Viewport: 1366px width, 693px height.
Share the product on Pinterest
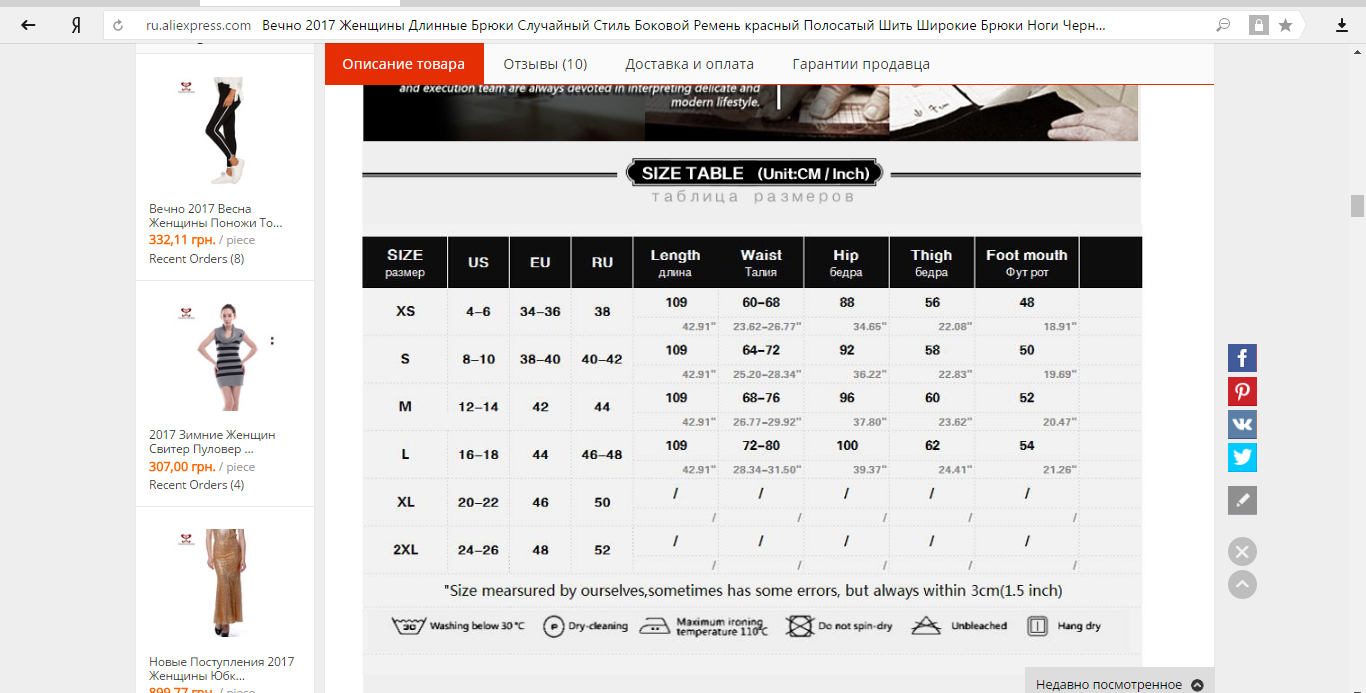(1242, 391)
